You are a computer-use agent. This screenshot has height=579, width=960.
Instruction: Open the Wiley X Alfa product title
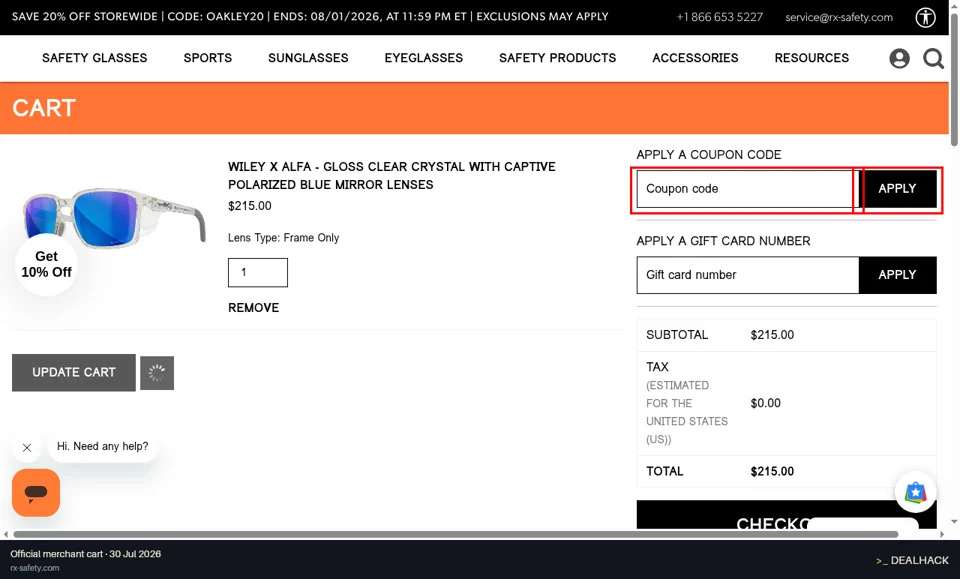tap(392, 176)
